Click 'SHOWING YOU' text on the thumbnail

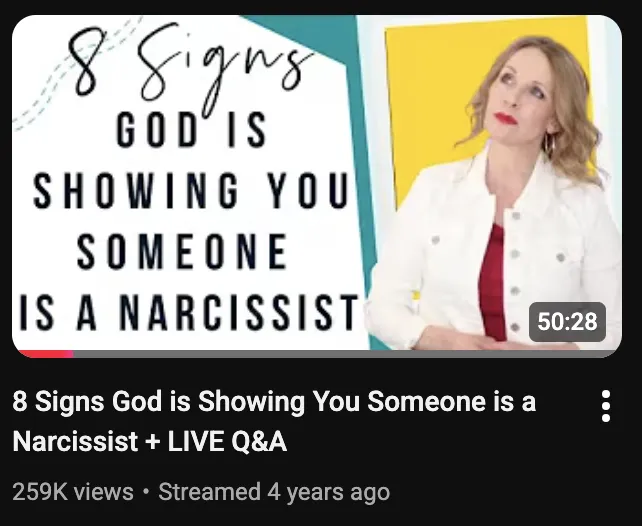pyautogui.click(x=190, y=190)
